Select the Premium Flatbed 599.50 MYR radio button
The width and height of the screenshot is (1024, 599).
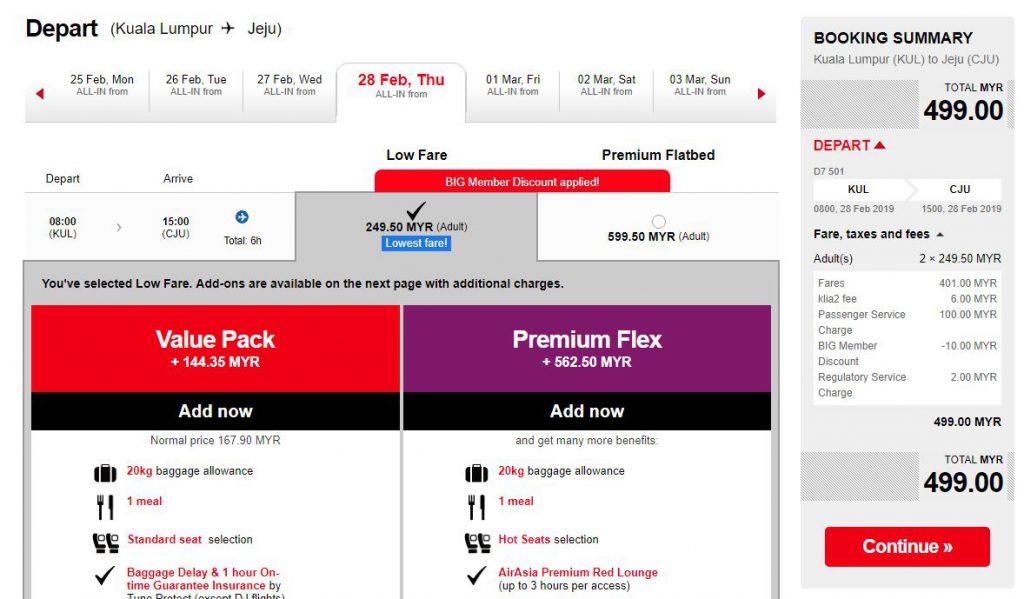658,221
